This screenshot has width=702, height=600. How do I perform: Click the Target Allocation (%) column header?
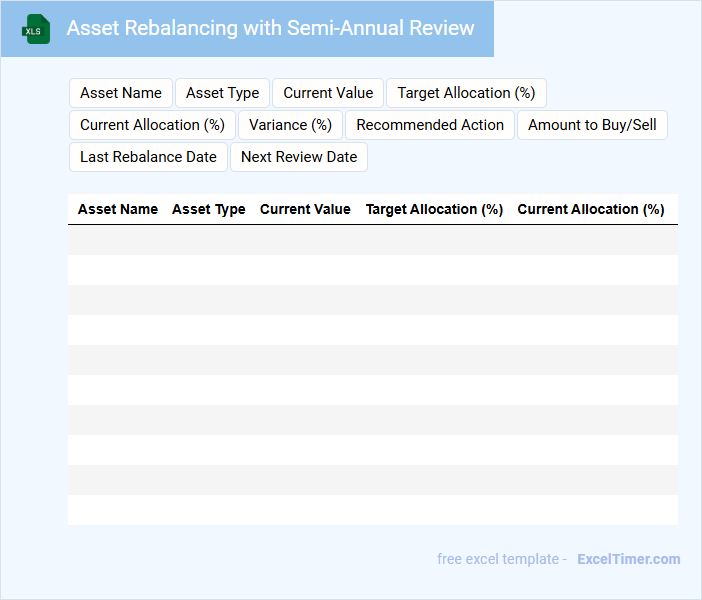click(434, 209)
